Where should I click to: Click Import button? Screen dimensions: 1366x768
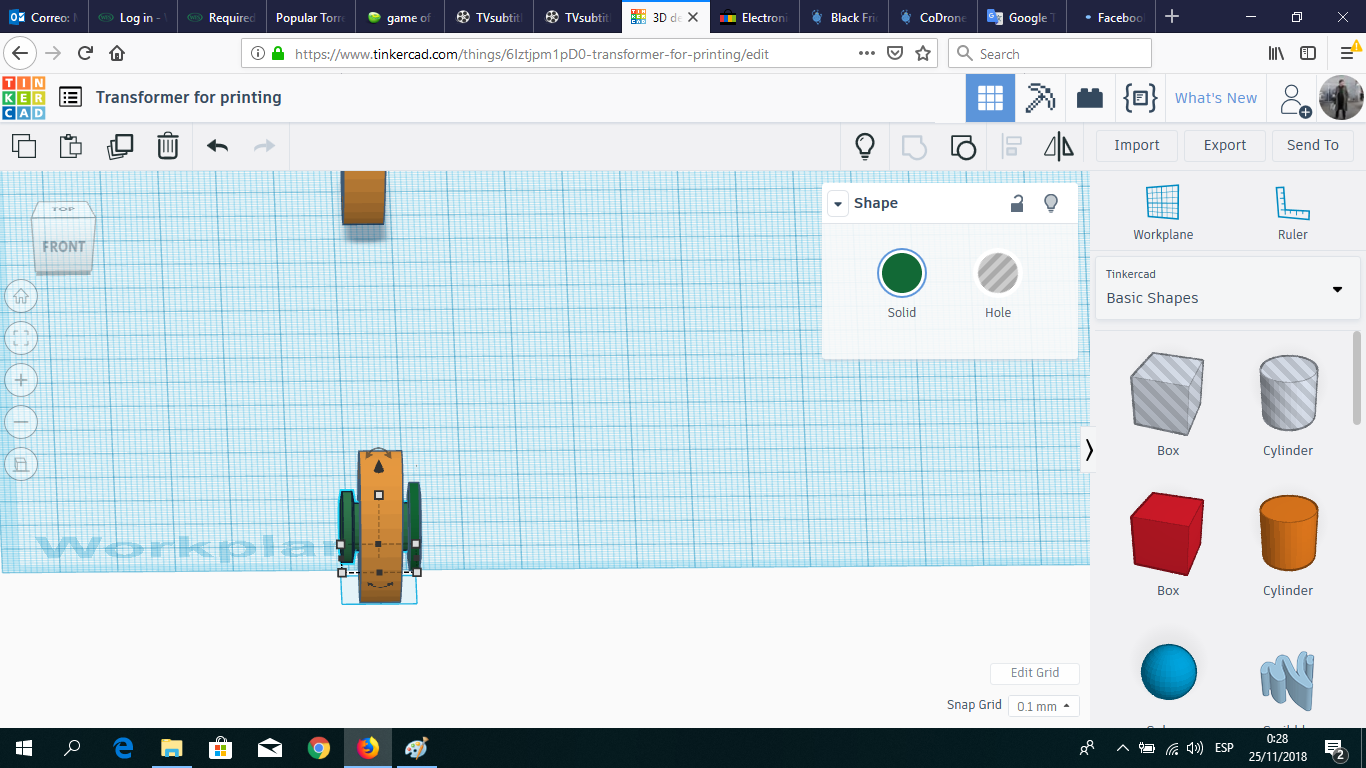(1137, 145)
